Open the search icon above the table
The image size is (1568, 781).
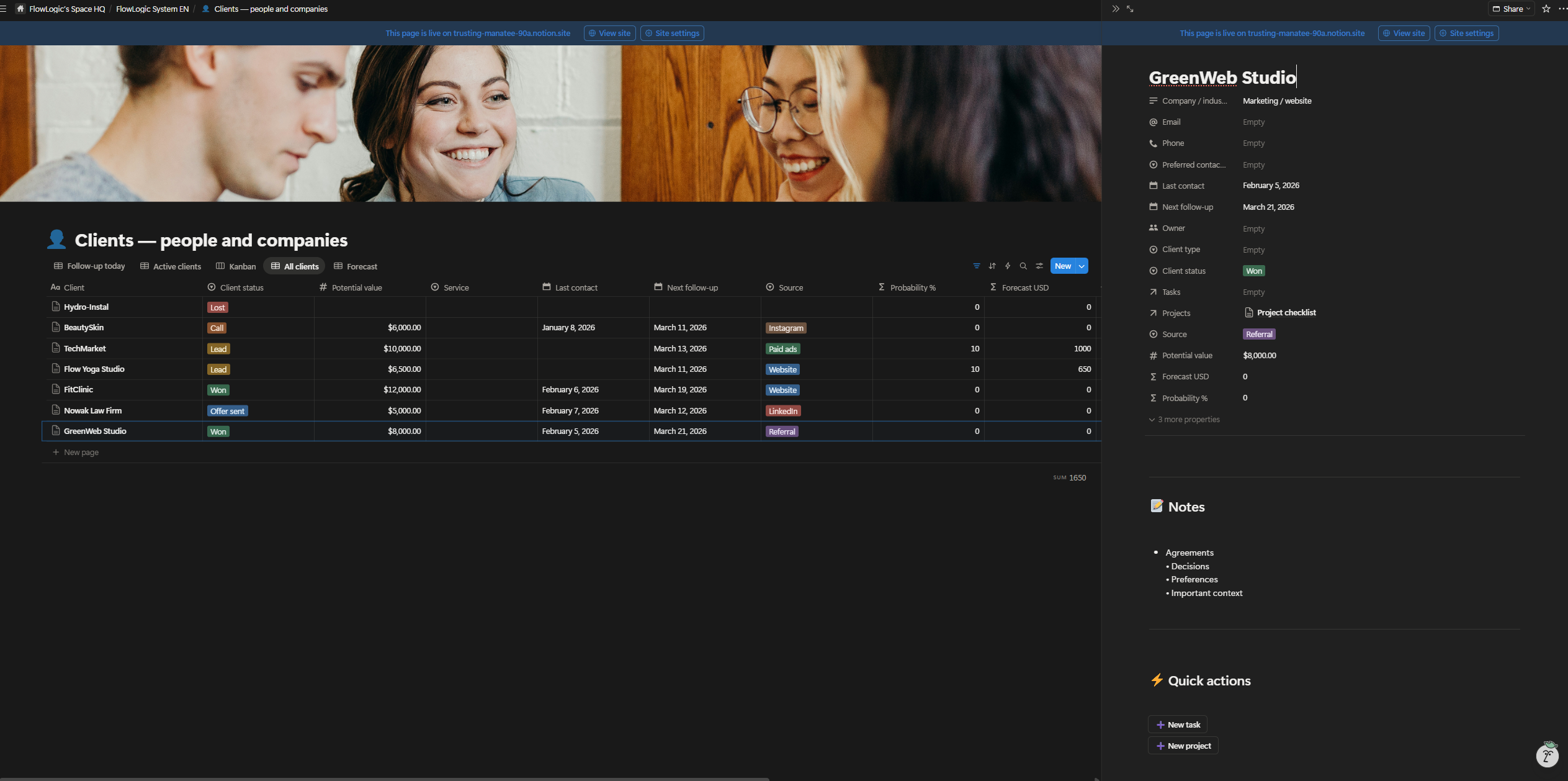click(1023, 266)
